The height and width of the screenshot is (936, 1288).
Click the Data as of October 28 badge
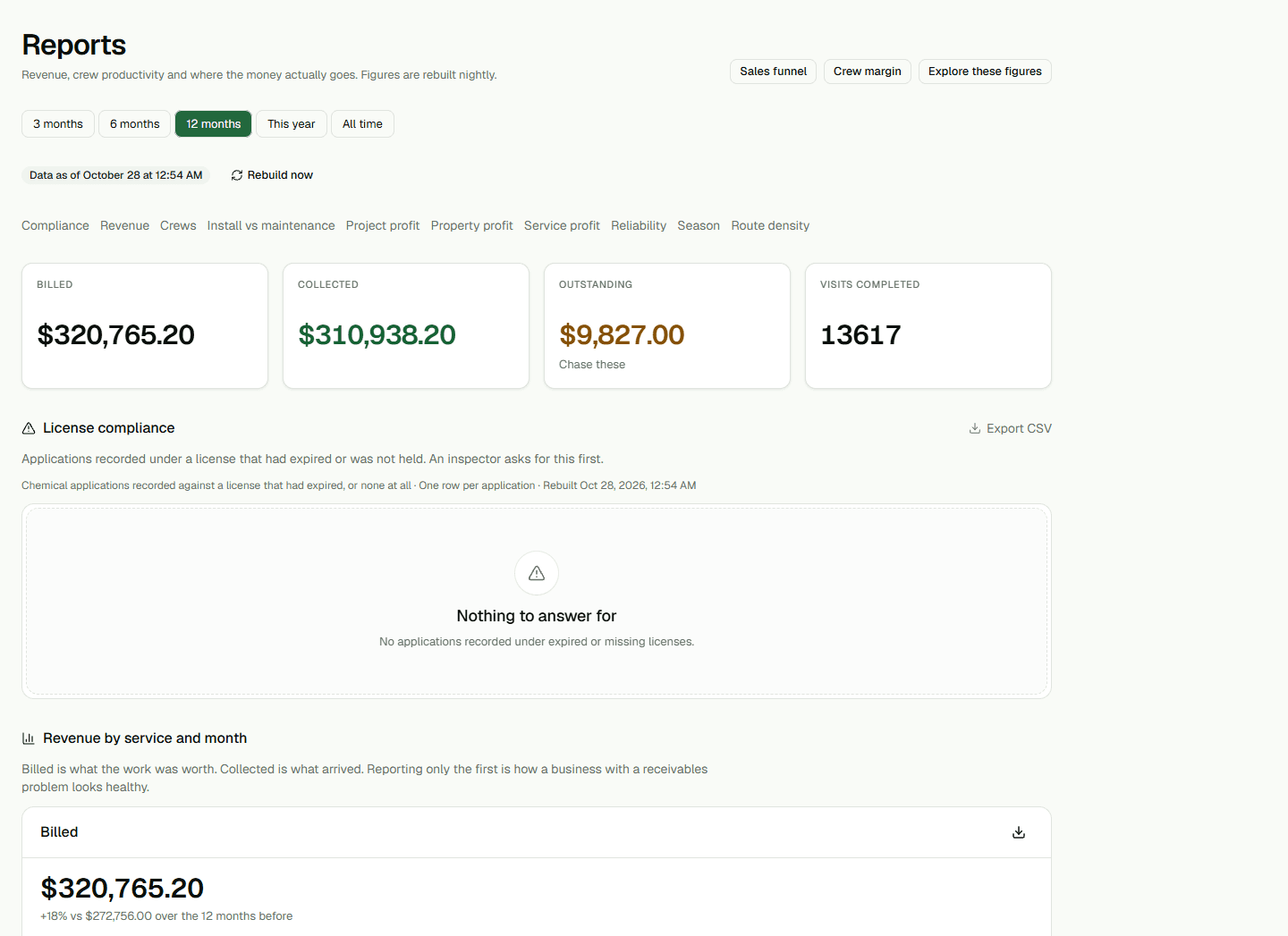[x=116, y=175]
